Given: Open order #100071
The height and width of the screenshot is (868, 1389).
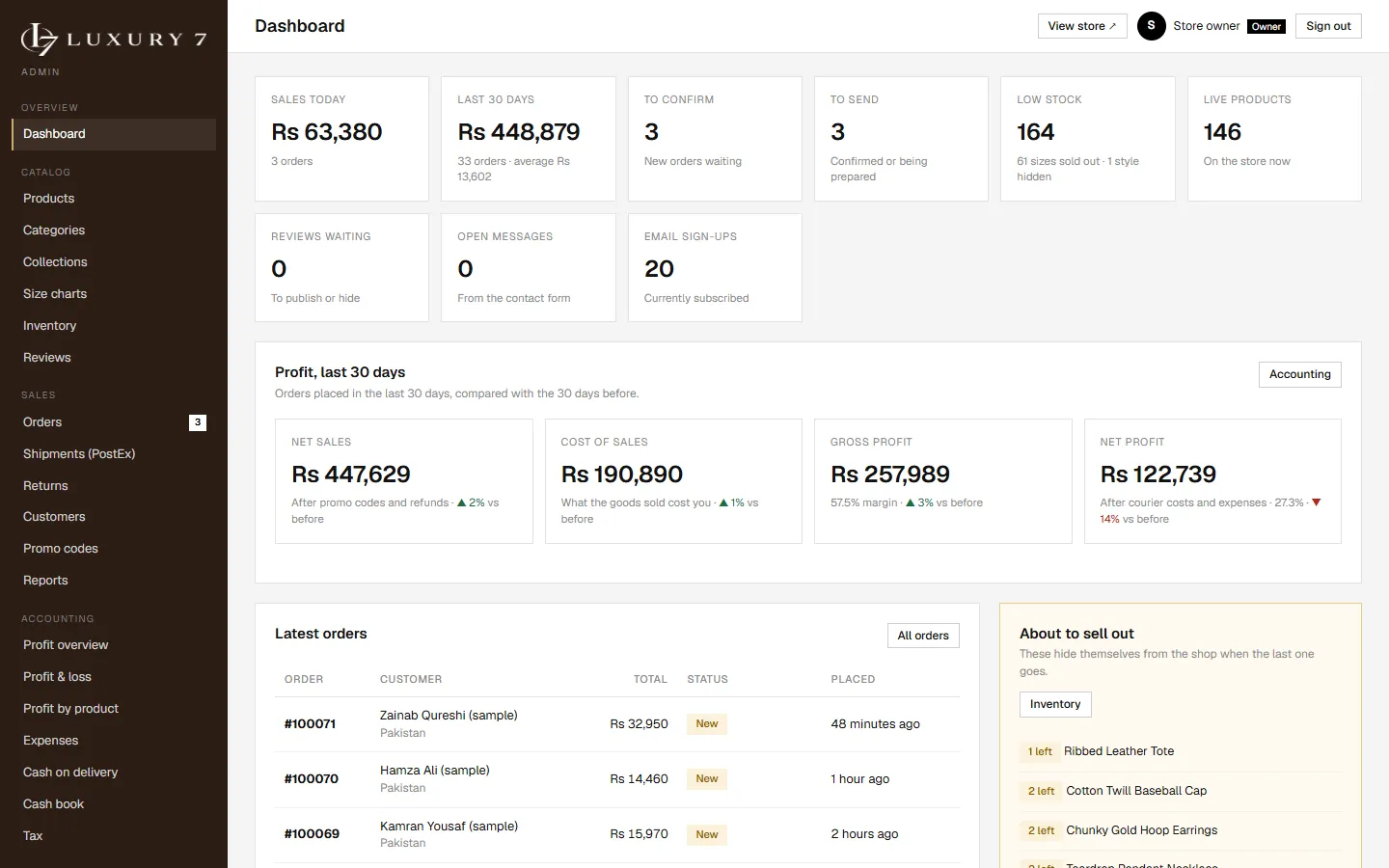Looking at the screenshot, I should (x=310, y=724).
